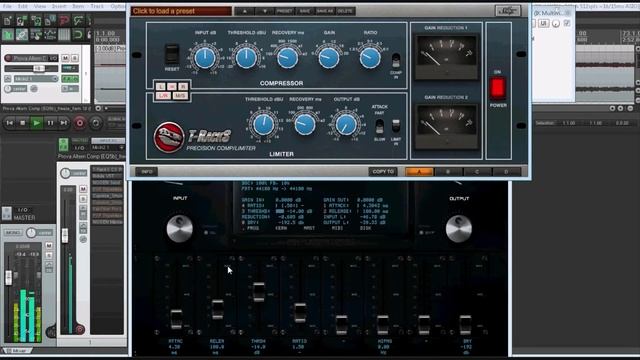Click the compressor GAIN knob
Viewport: 640px width, 360px height.
click(x=329, y=58)
